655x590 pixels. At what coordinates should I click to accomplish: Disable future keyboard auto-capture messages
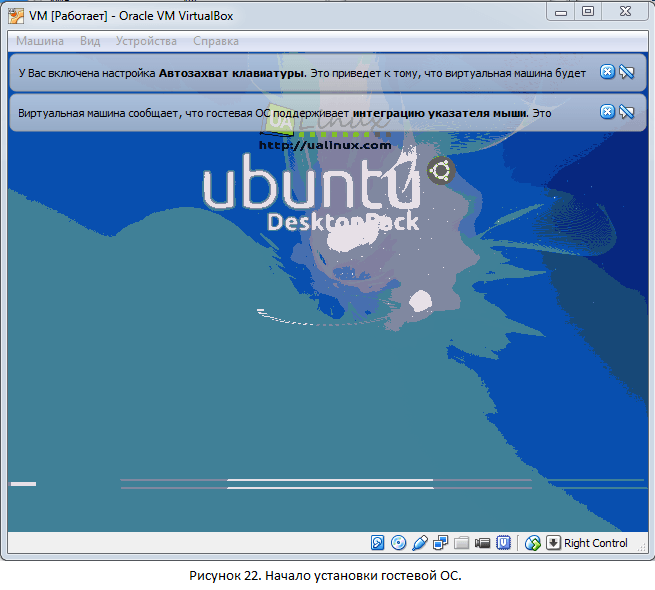[627, 72]
